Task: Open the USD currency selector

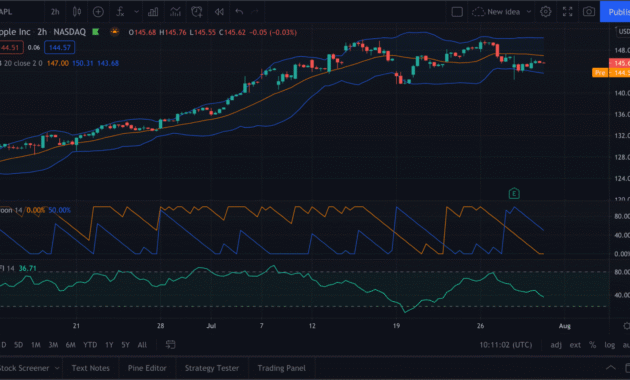Action: click(x=623, y=31)
